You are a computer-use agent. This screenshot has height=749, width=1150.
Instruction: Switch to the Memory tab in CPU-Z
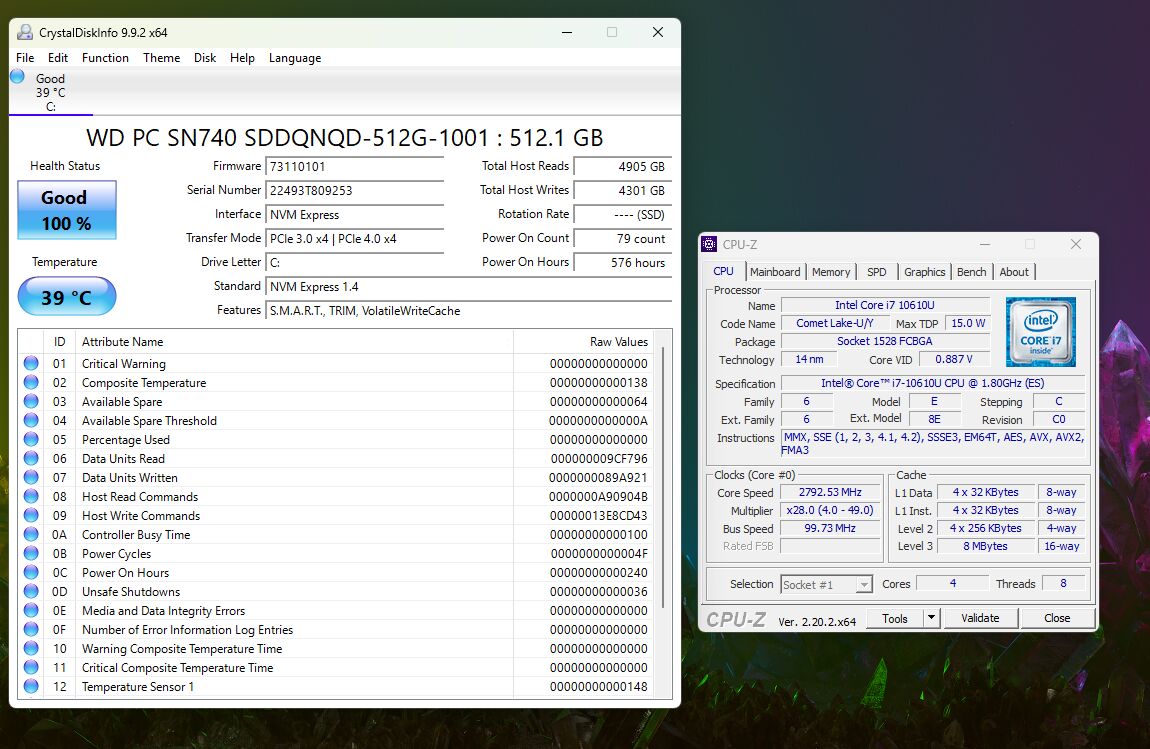pyautogui.click(x=831, y=272)
